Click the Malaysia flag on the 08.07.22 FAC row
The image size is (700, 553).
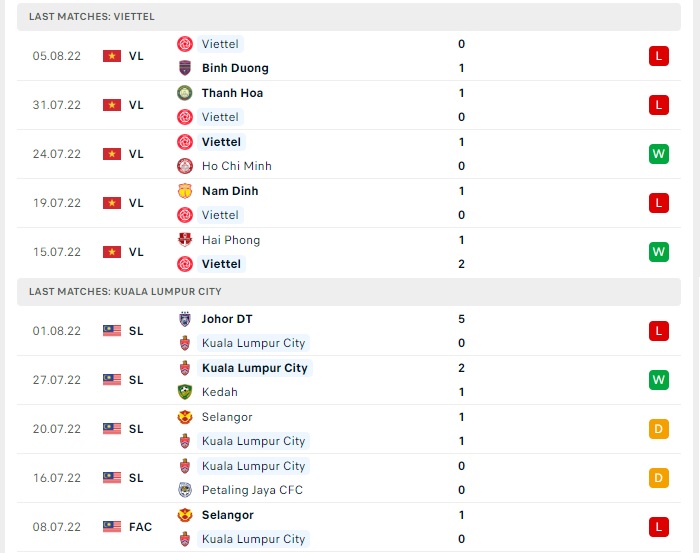click(x=112, y=527)
